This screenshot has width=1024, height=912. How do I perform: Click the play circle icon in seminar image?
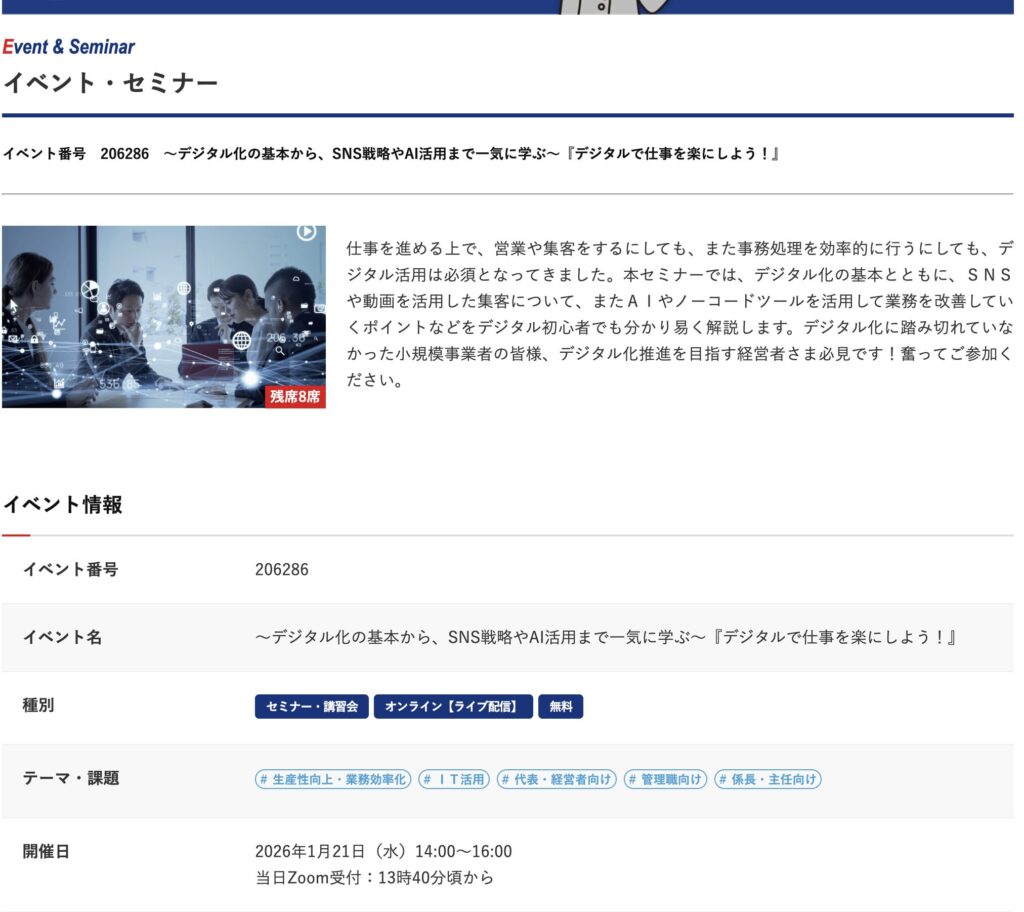pos(307,232)
